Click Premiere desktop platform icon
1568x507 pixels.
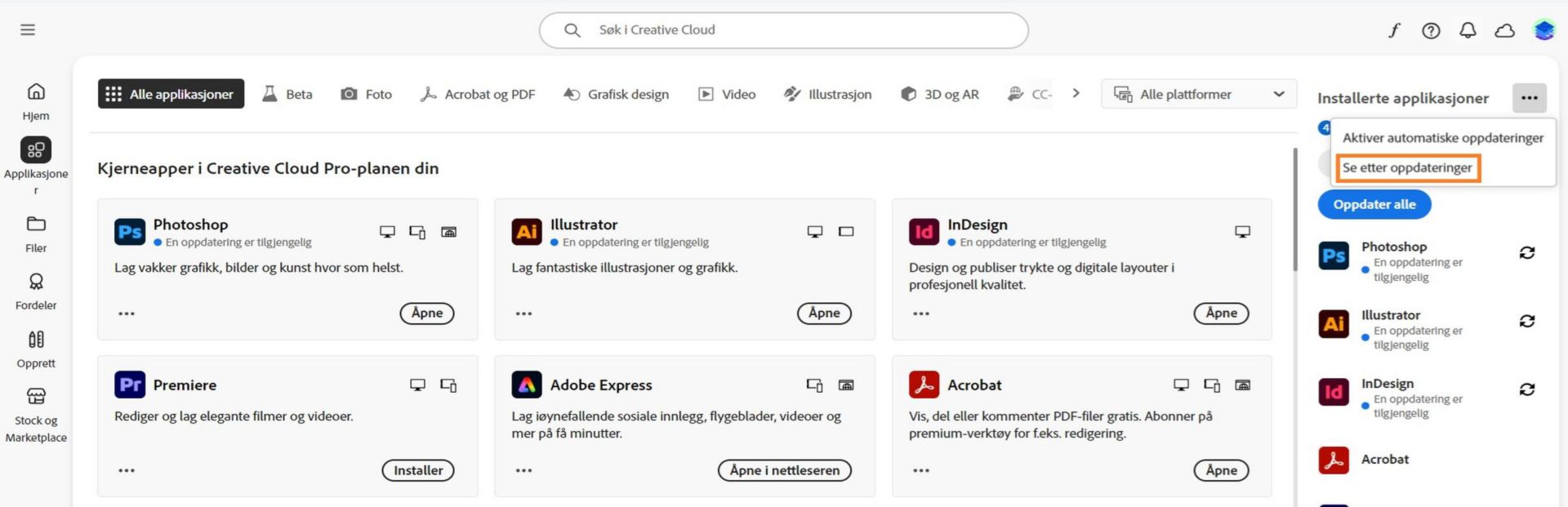pyautogui.click(x=417, y=385)
